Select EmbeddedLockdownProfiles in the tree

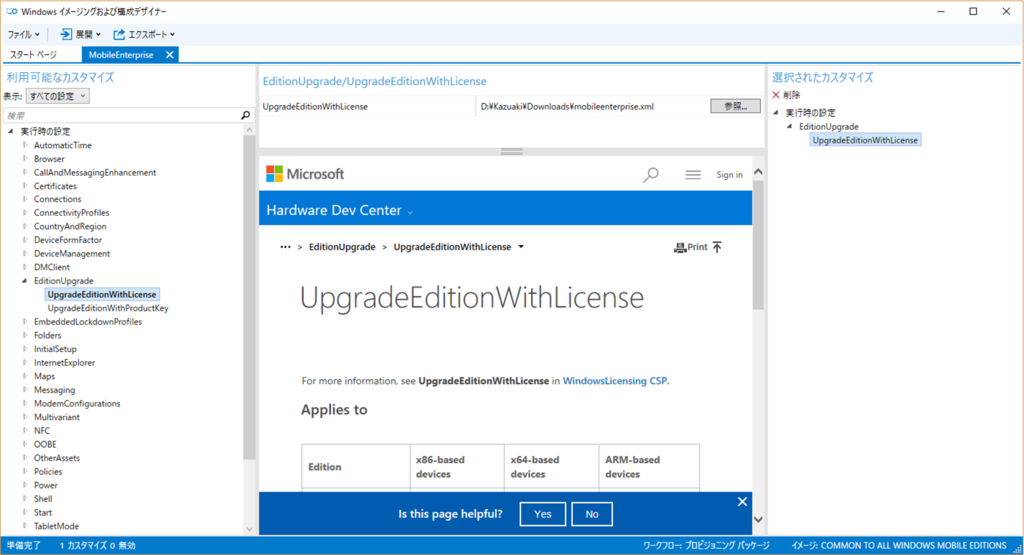[88, 322]
